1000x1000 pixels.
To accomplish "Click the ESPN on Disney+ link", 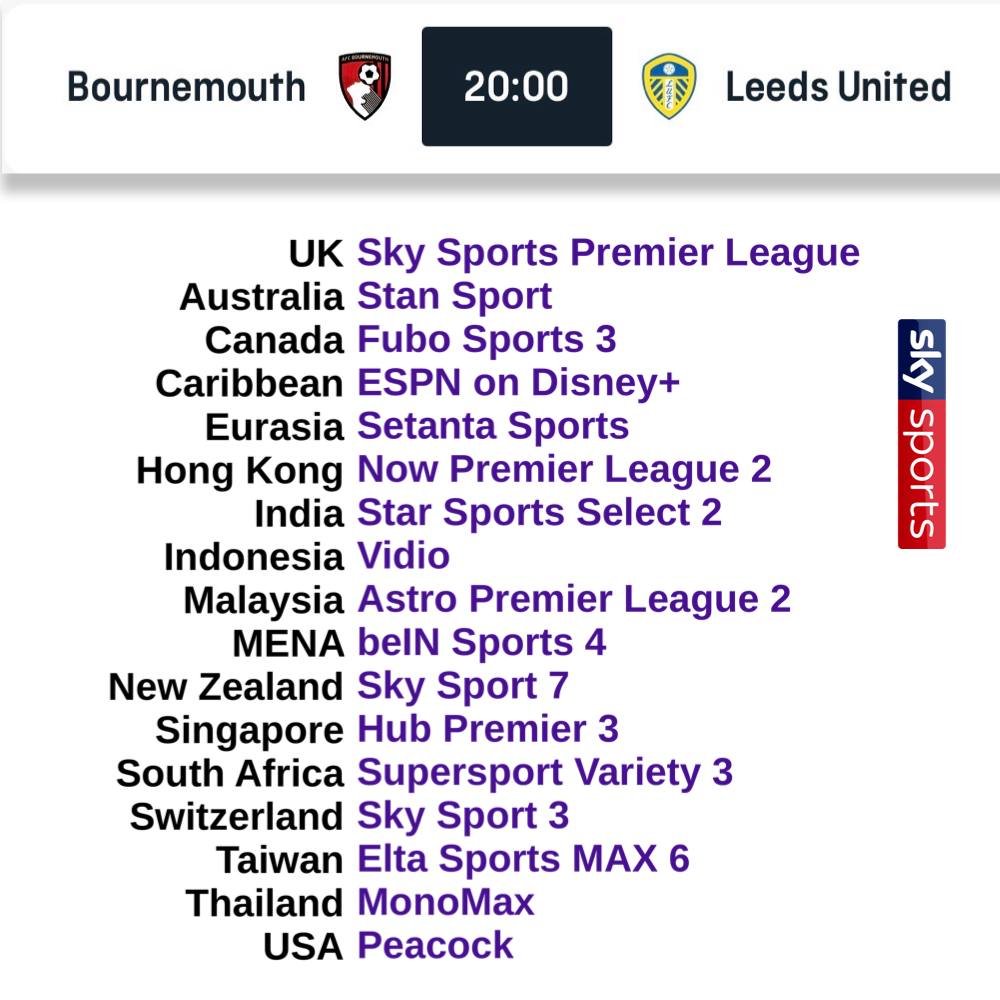I will tap(518, 383).
